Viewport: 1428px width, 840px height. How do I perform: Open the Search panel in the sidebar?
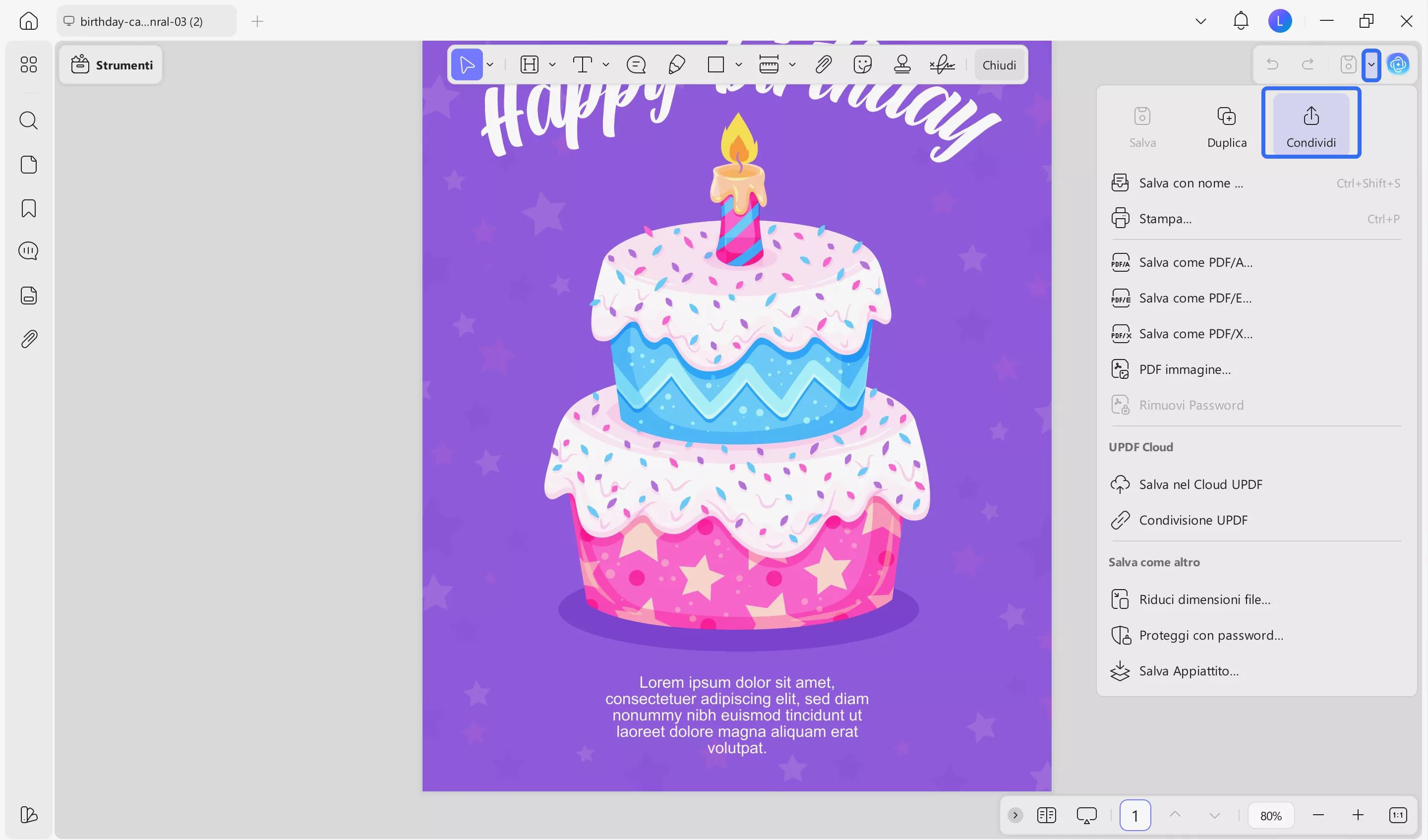tap(28, 120)
